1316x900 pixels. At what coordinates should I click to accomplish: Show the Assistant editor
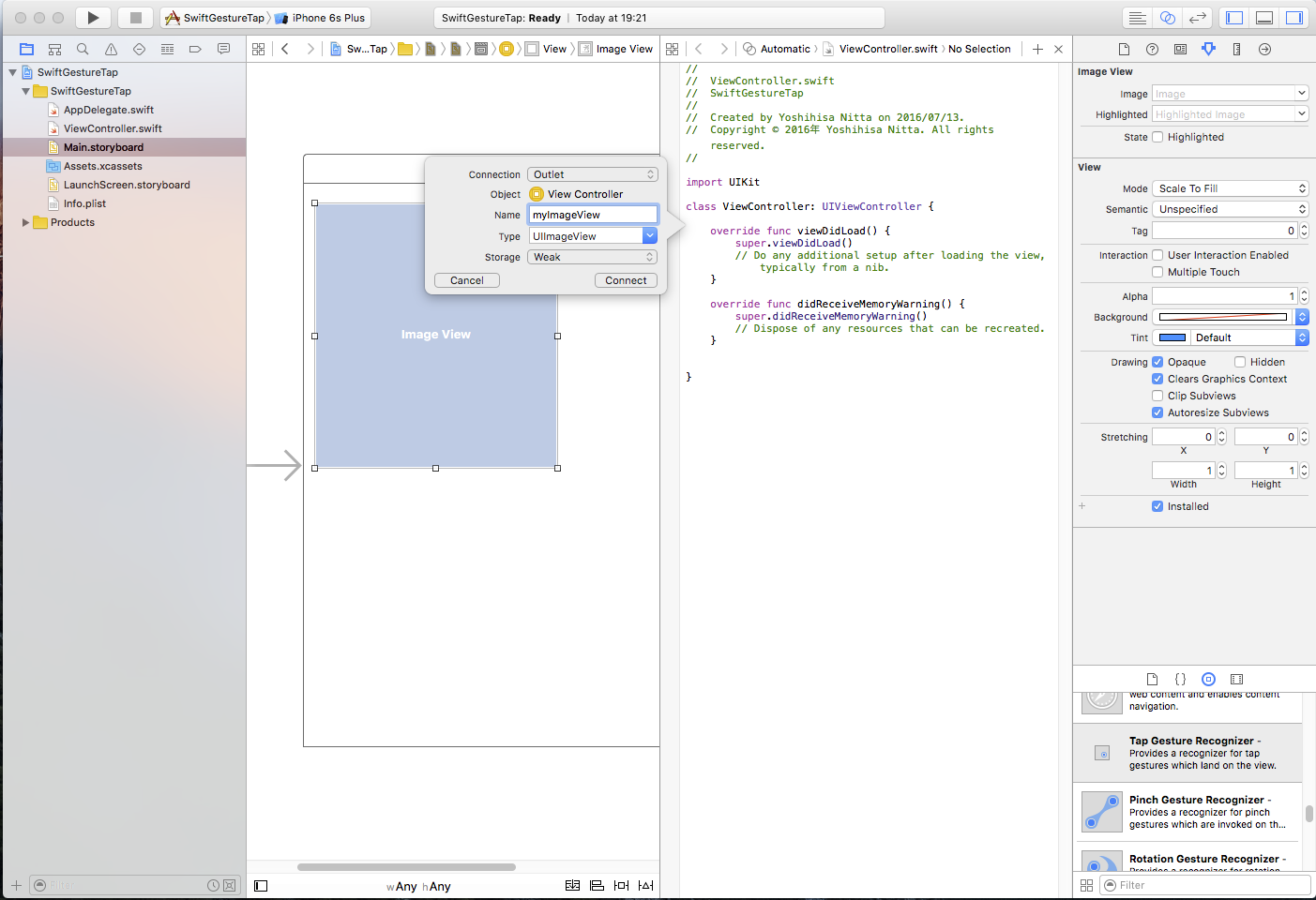click(1168, 18)
